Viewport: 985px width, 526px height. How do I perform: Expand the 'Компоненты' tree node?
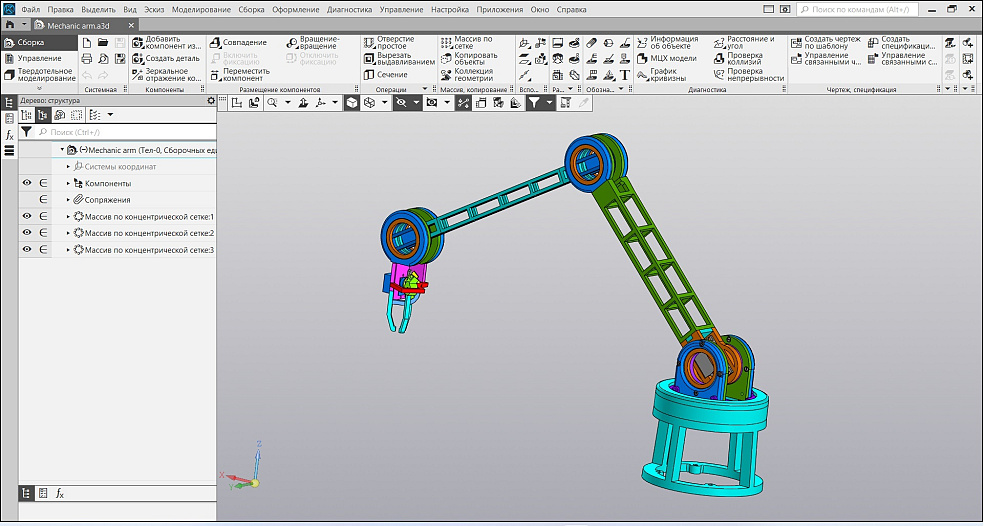point(68,184)
